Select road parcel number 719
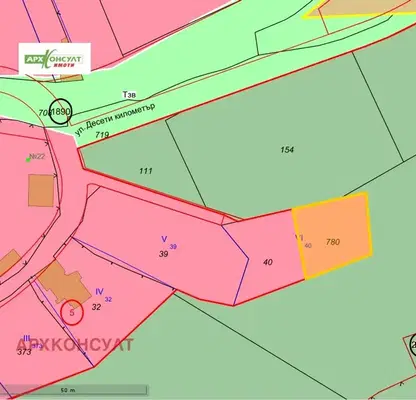Viewport: 416px width, 400px height. coord(102,135)
